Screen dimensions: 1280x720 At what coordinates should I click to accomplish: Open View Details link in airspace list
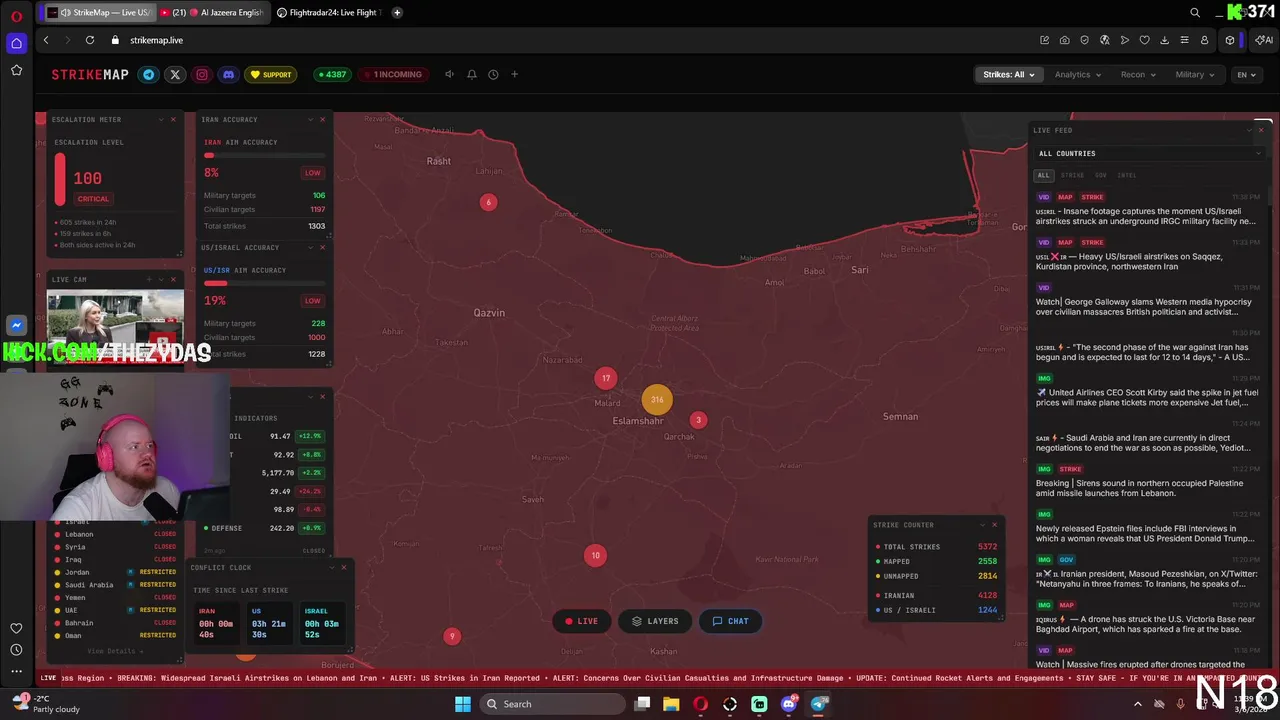point(114,651)
